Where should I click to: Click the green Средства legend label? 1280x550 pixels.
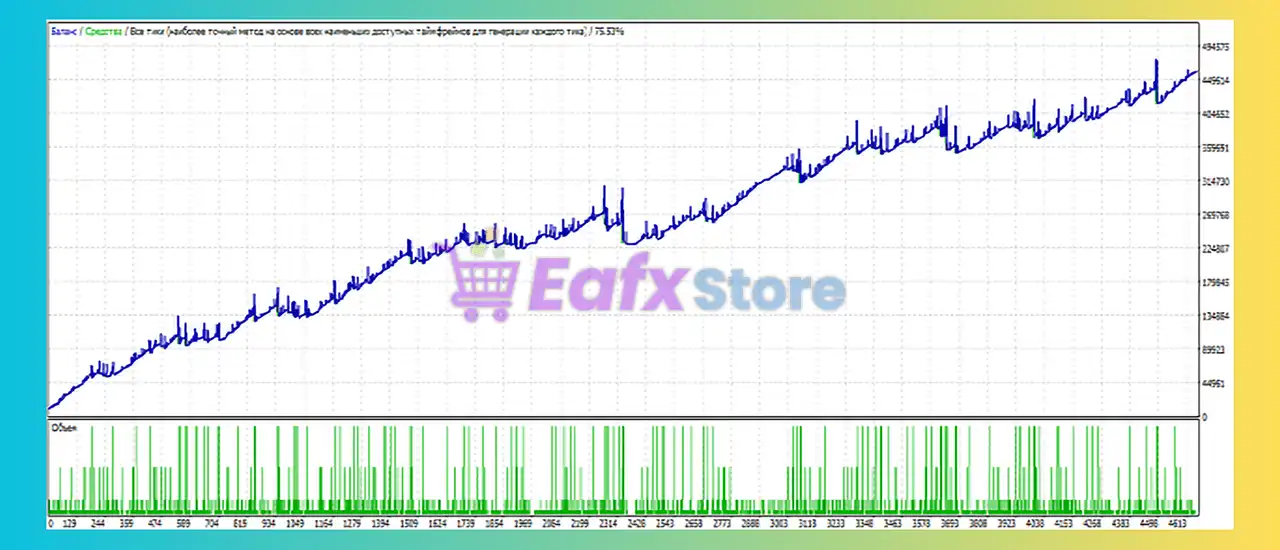tap(107, 32)
